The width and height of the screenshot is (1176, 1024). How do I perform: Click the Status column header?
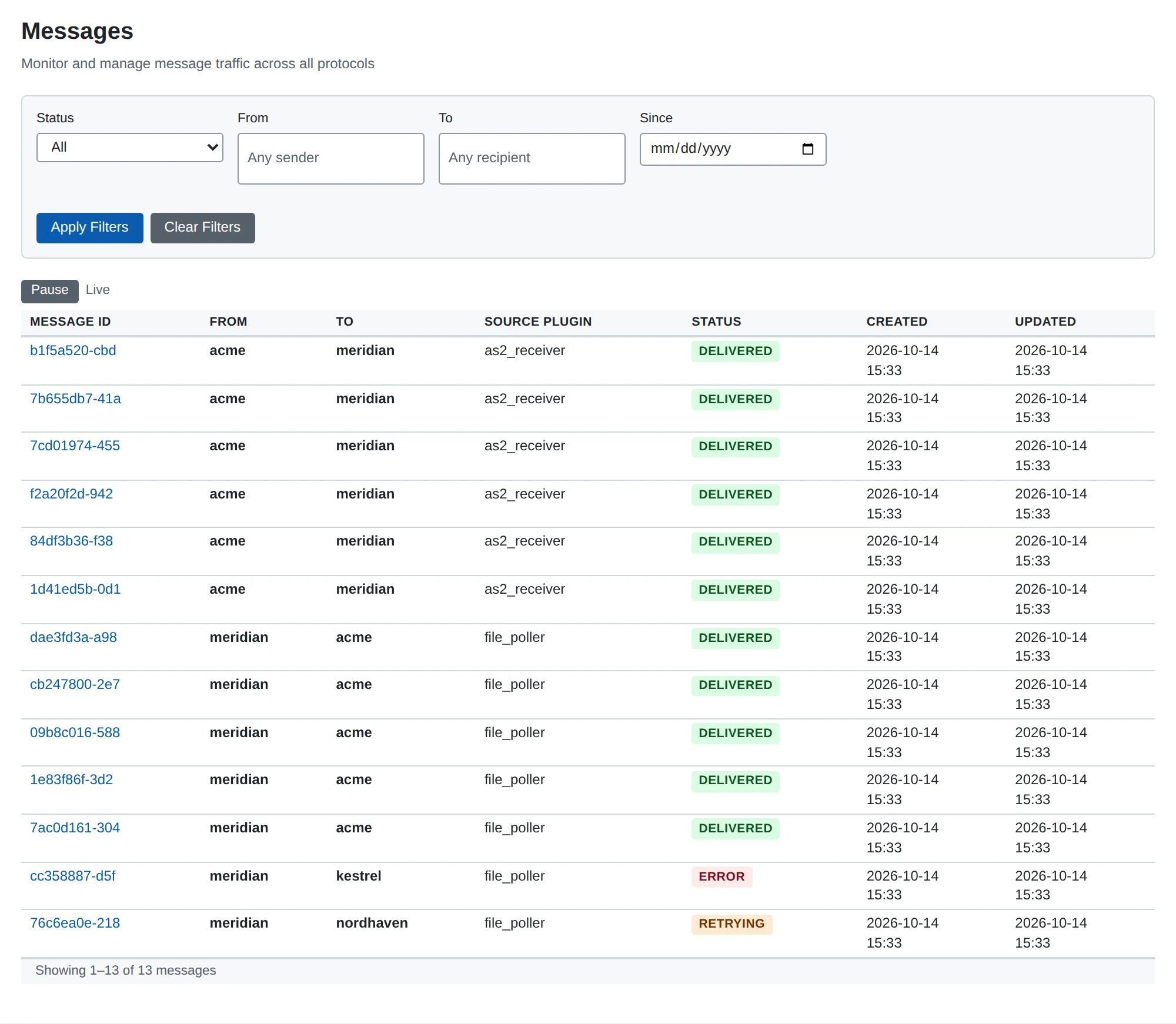[x=716, y=322]
